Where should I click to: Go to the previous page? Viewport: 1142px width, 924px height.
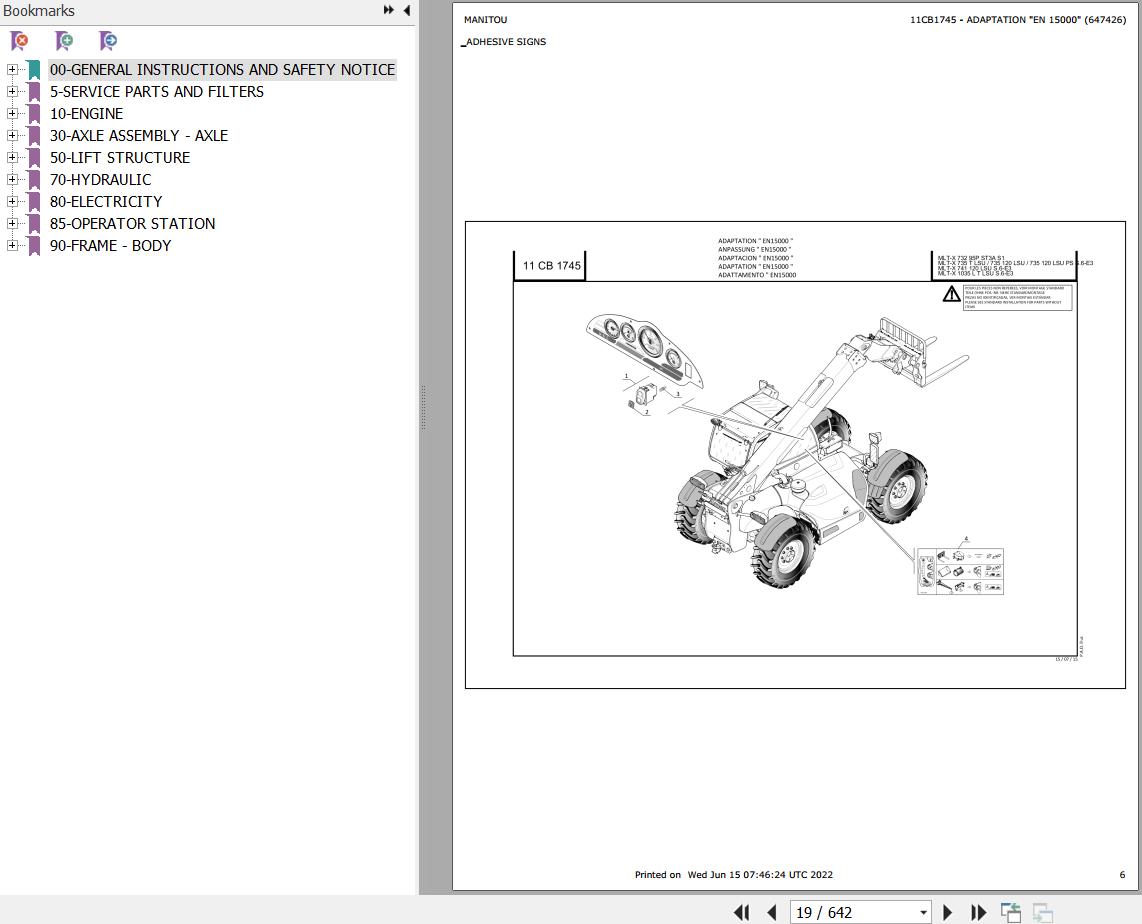[772, 912]
